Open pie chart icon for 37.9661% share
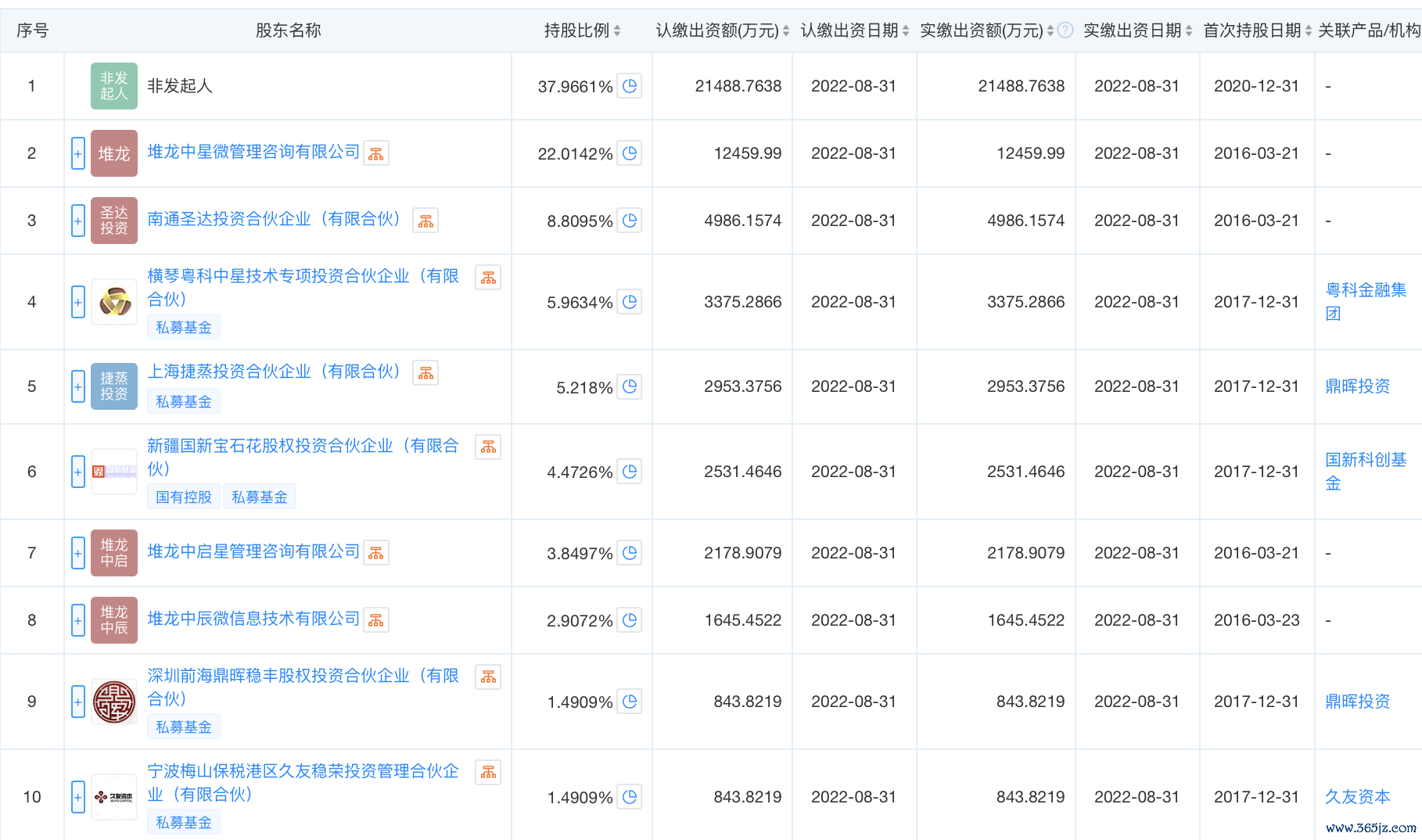Image resolution: width=1422 pixels, height=840 pixels. pyautogui.click(x=630, y=86)
